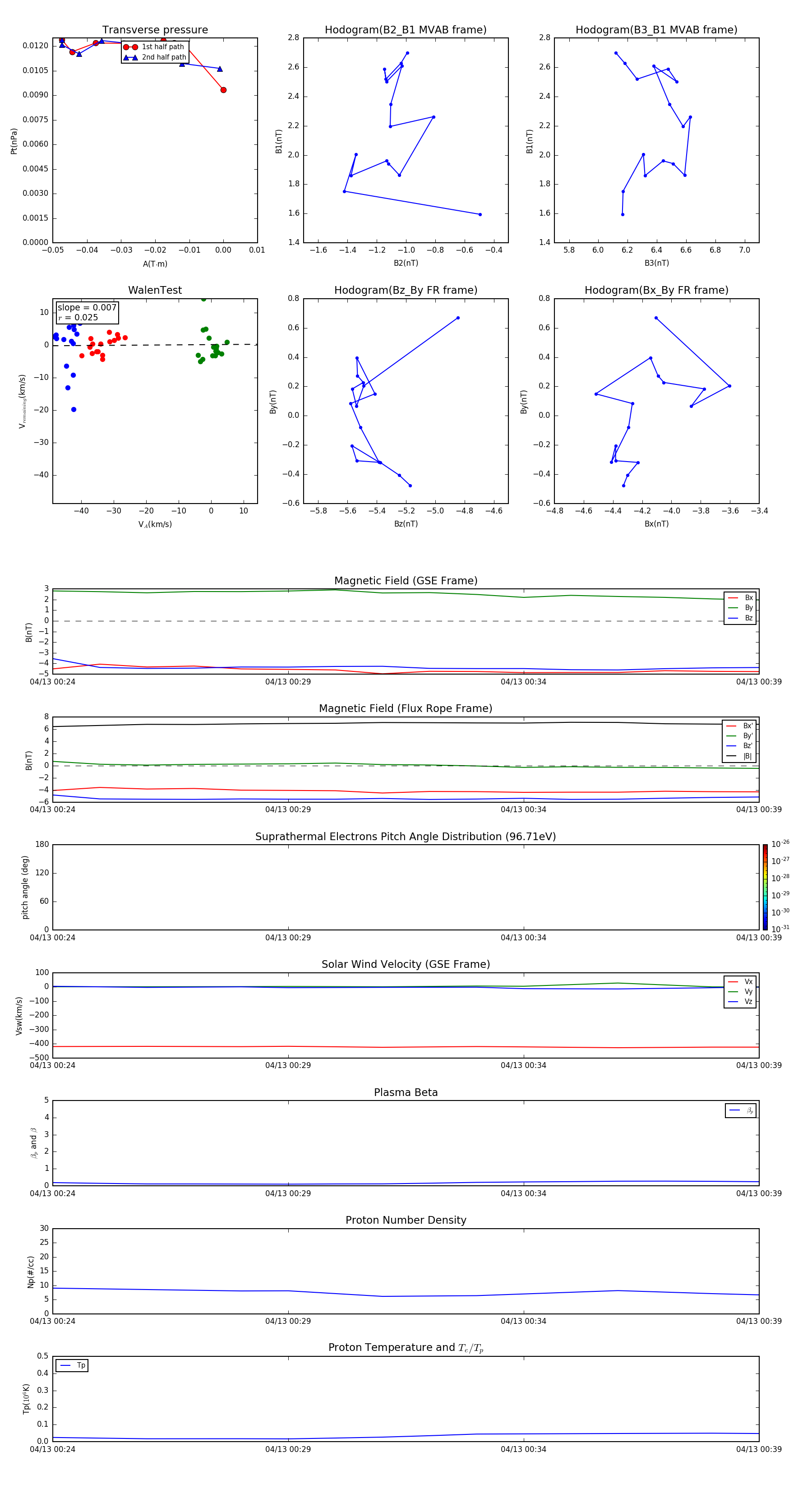
Task: Click the 'Np(#/cc)' y-axis label
Action: point(31,1272)
